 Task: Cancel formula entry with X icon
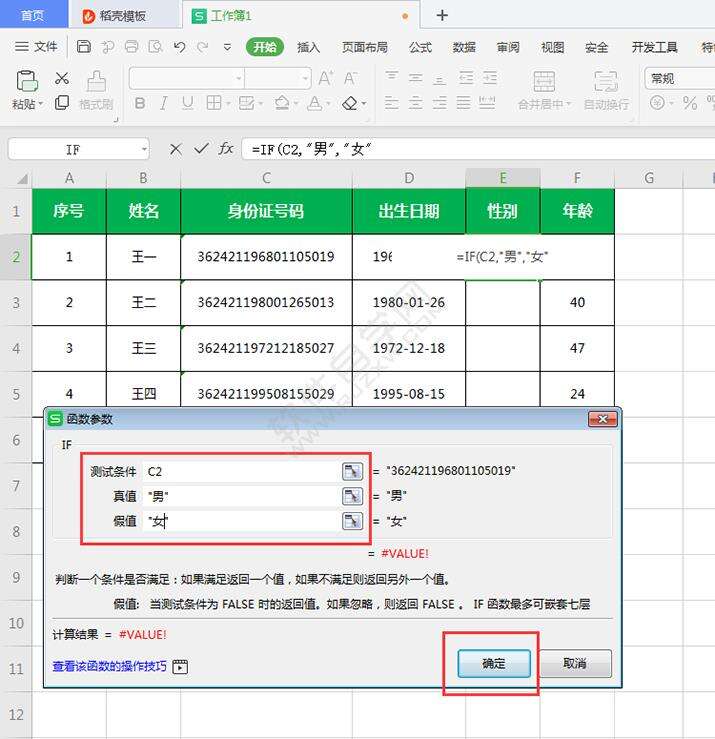click(176, 149)
